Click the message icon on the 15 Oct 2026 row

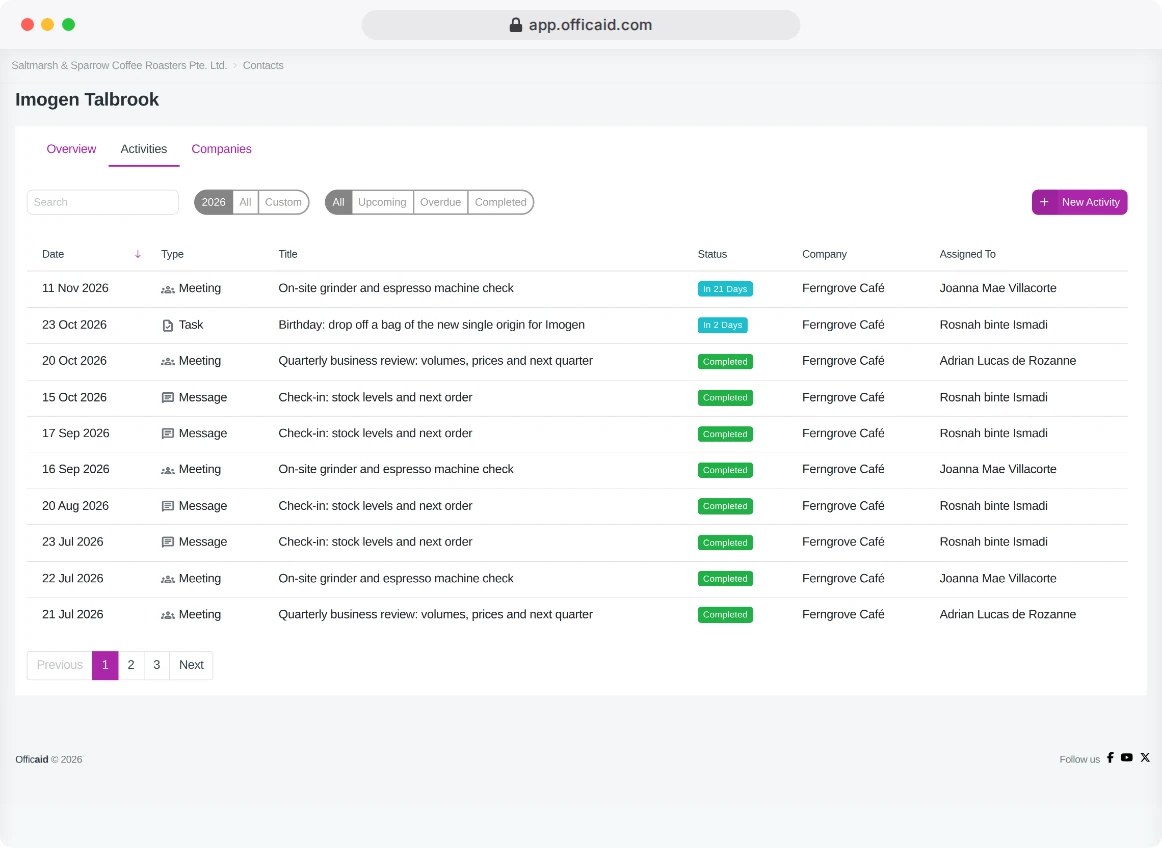coord(168,398)
